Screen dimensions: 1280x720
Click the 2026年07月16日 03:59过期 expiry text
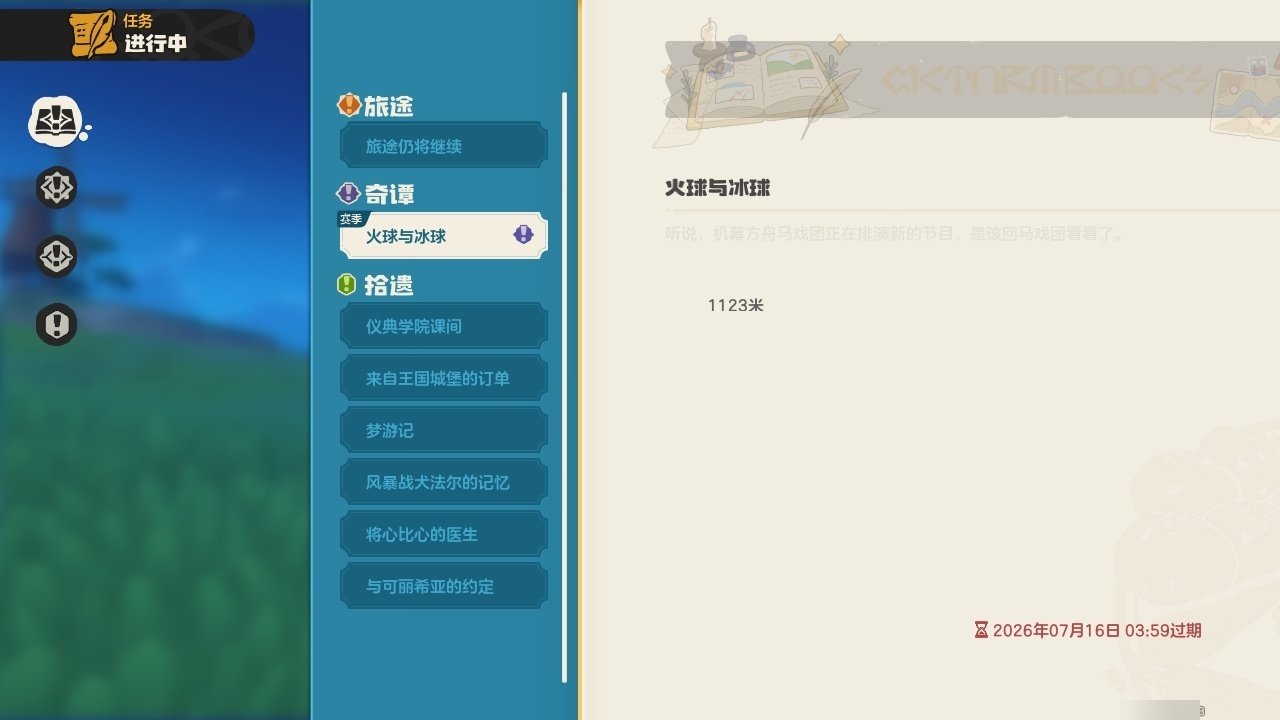[1097, 630]
